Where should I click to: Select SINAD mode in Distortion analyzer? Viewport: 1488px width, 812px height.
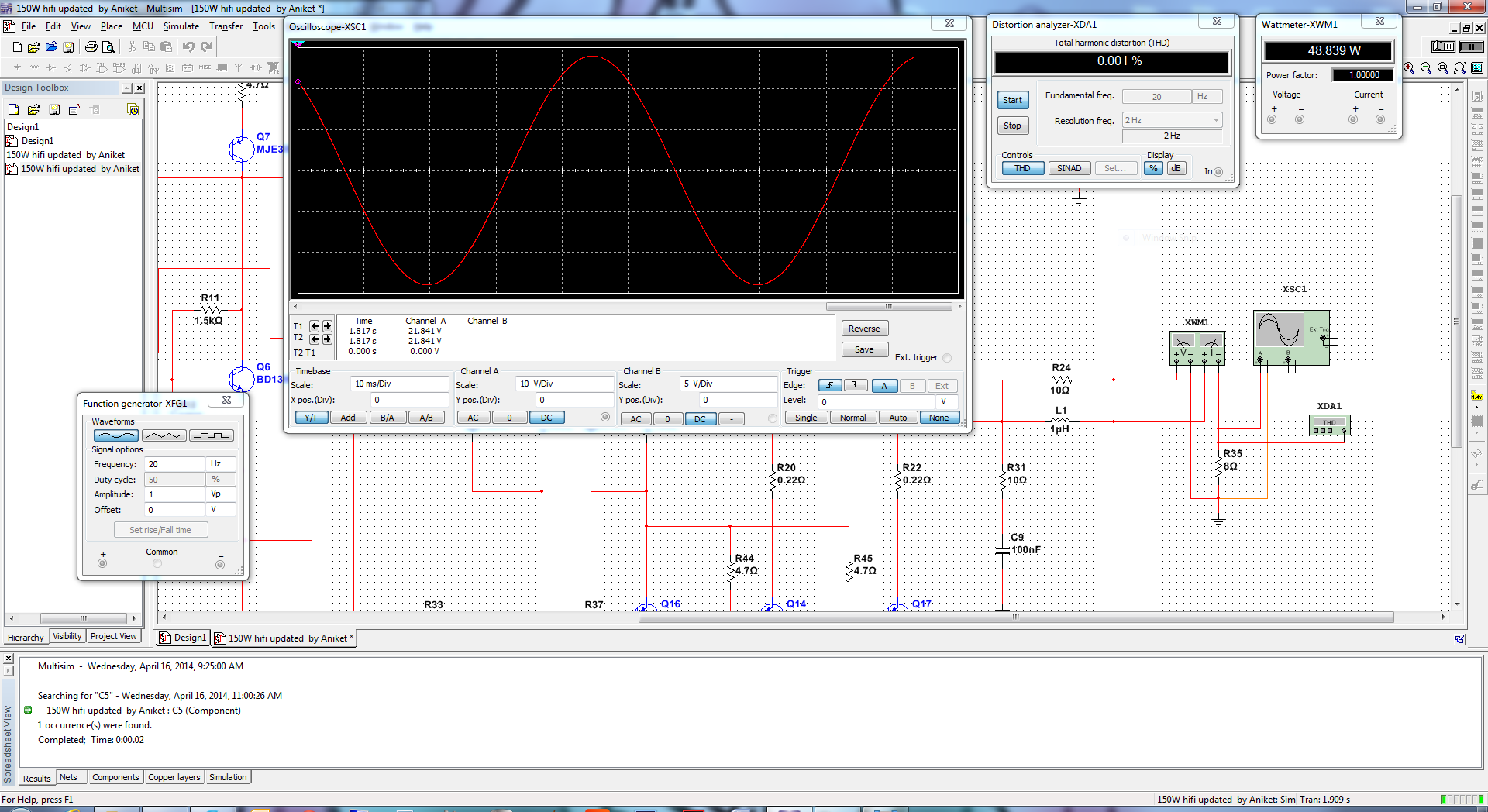[1069, 168]
